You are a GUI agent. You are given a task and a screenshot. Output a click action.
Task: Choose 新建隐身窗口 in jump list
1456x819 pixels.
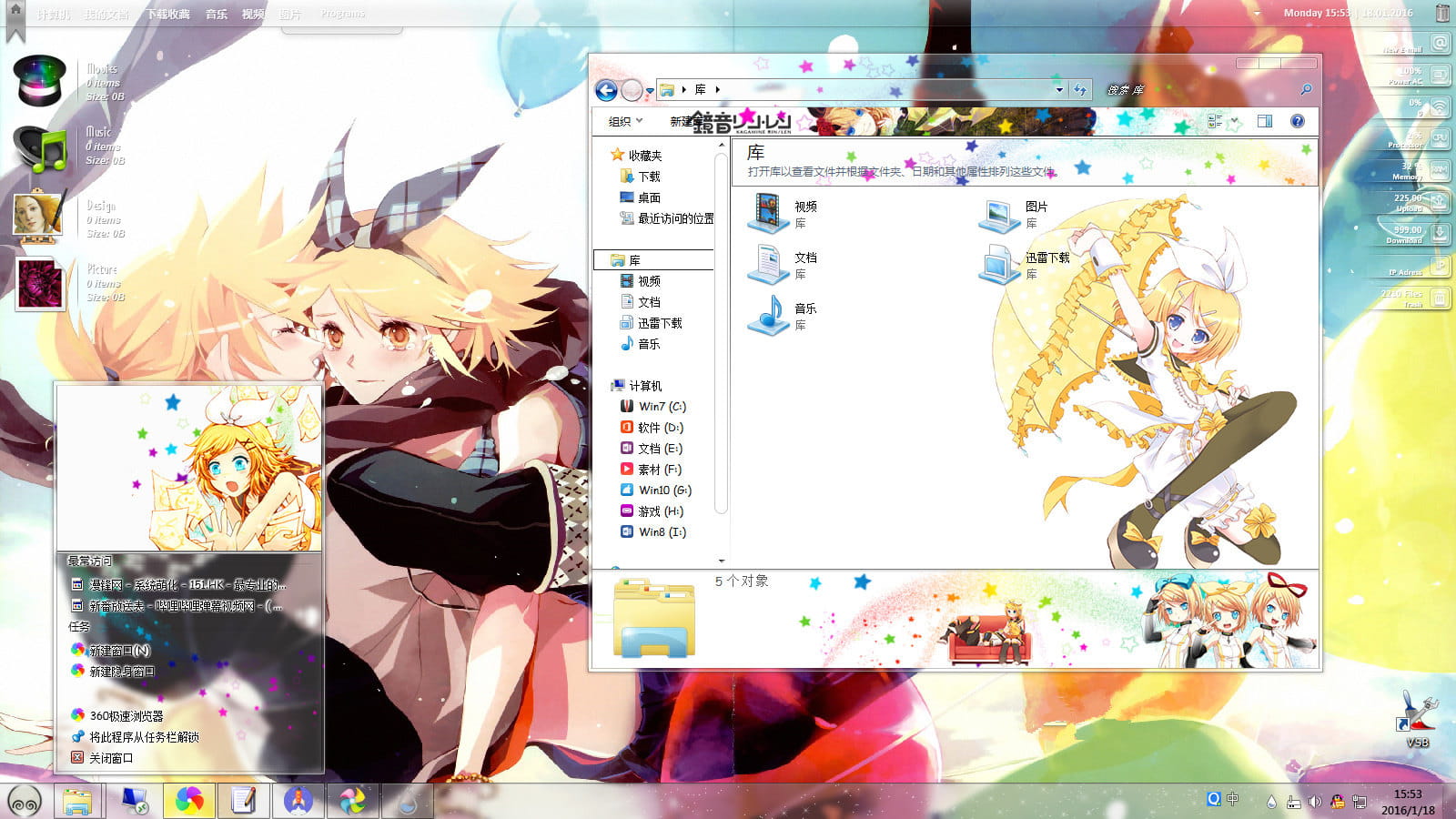(x=113, y=672)
